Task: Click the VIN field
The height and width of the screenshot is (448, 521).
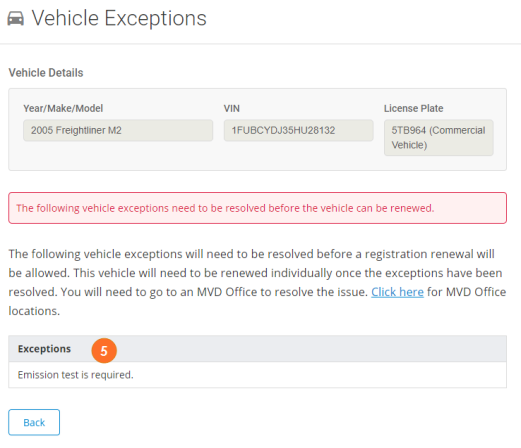Action: (298, 130)
